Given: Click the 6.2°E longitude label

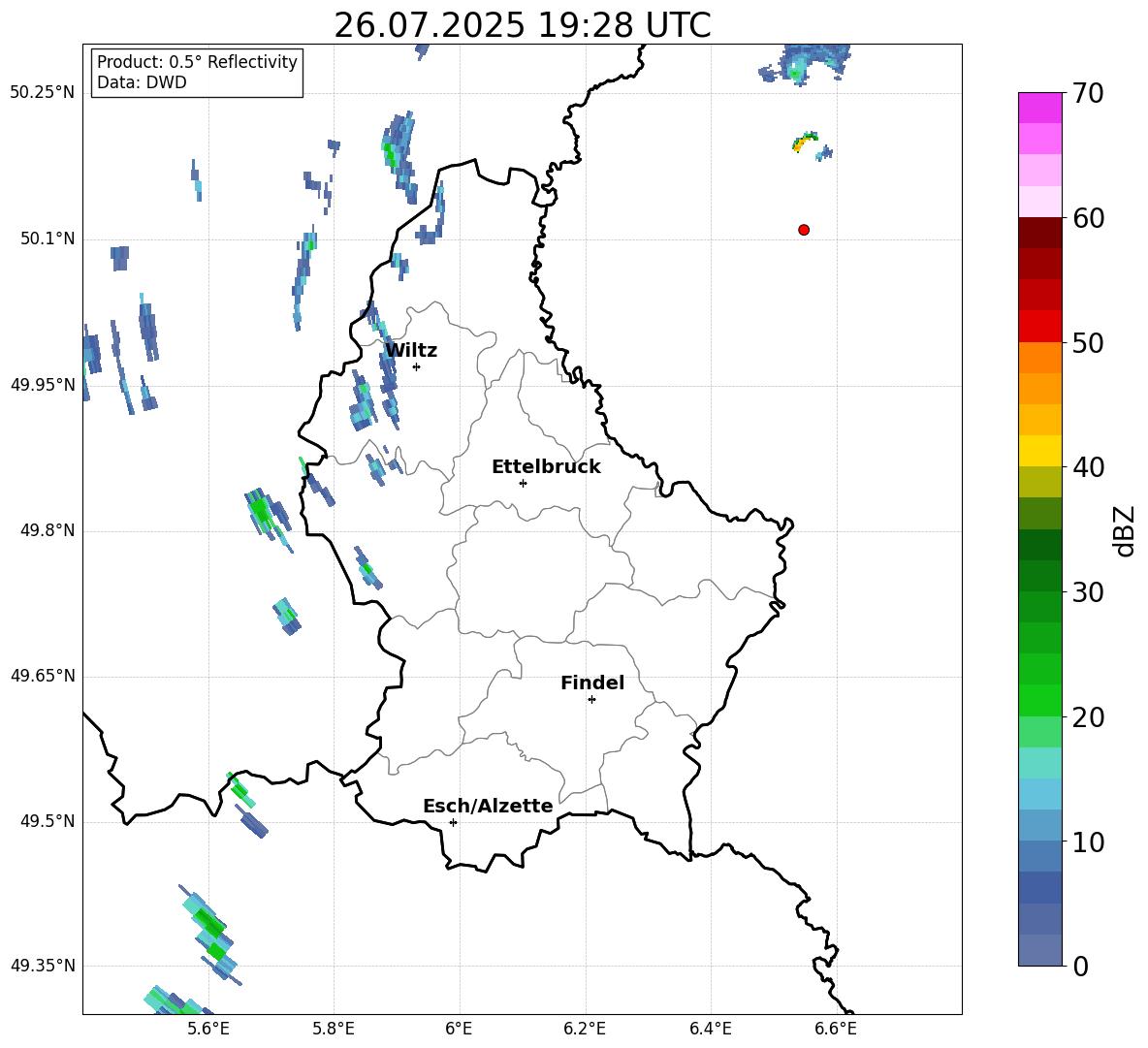Looking at the screenshot, I should pyautogui.click(x=585, y=1029).
